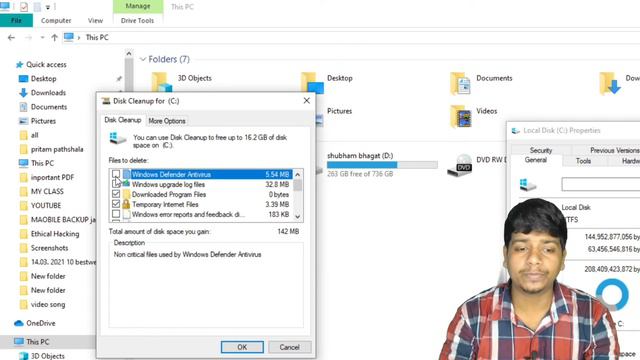Uncheck the Downloaded Program Files checkbox
Image resolution: width=640 pixels, height=360 pixels.
[116, 194]
